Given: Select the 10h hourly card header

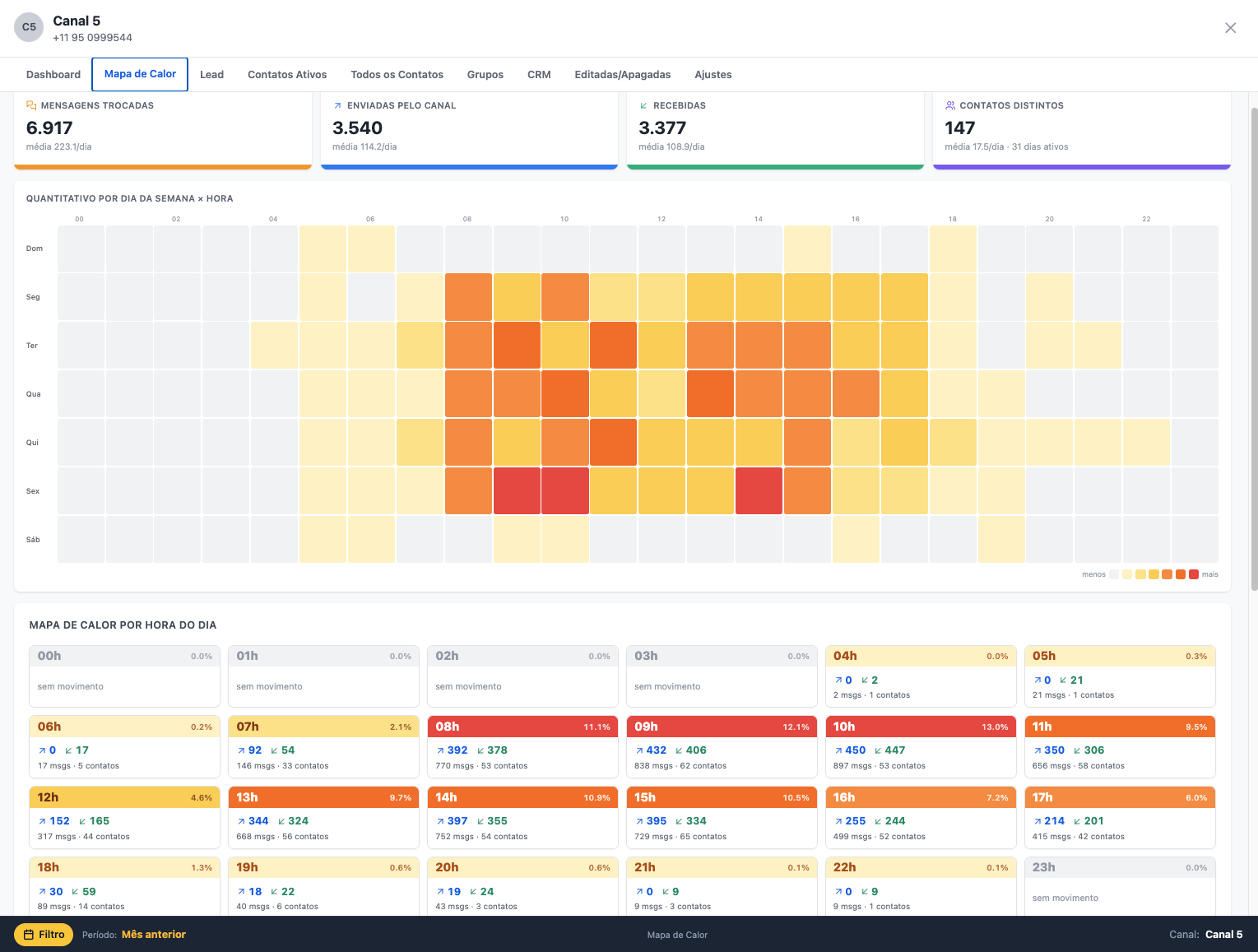Looking at the screenshot, I should pyautogui.click(x=921, y=727).
